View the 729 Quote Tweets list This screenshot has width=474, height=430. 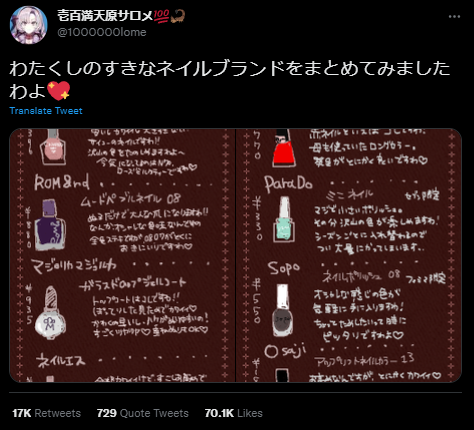[x=143, y=413]
